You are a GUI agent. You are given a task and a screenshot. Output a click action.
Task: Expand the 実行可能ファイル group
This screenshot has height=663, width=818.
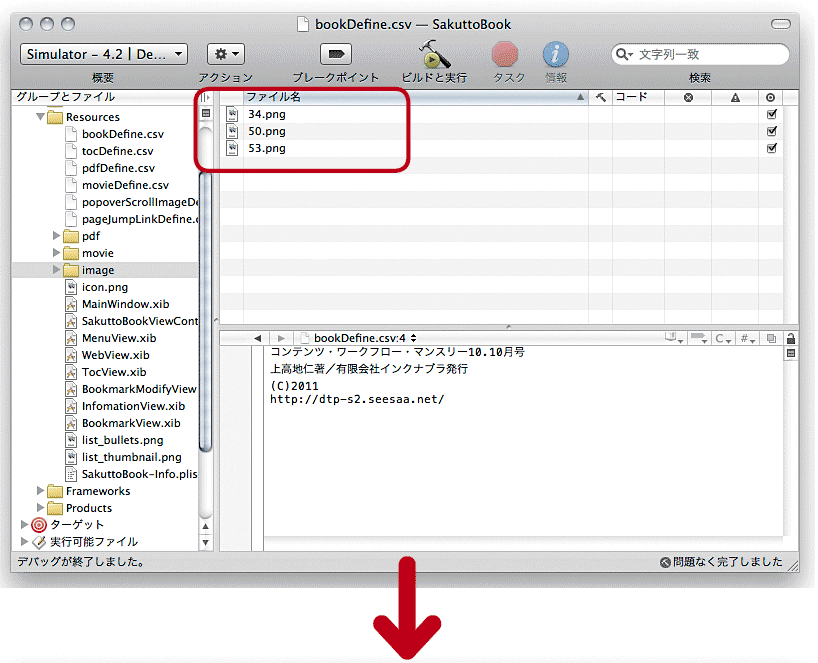(x=24, y=541)
